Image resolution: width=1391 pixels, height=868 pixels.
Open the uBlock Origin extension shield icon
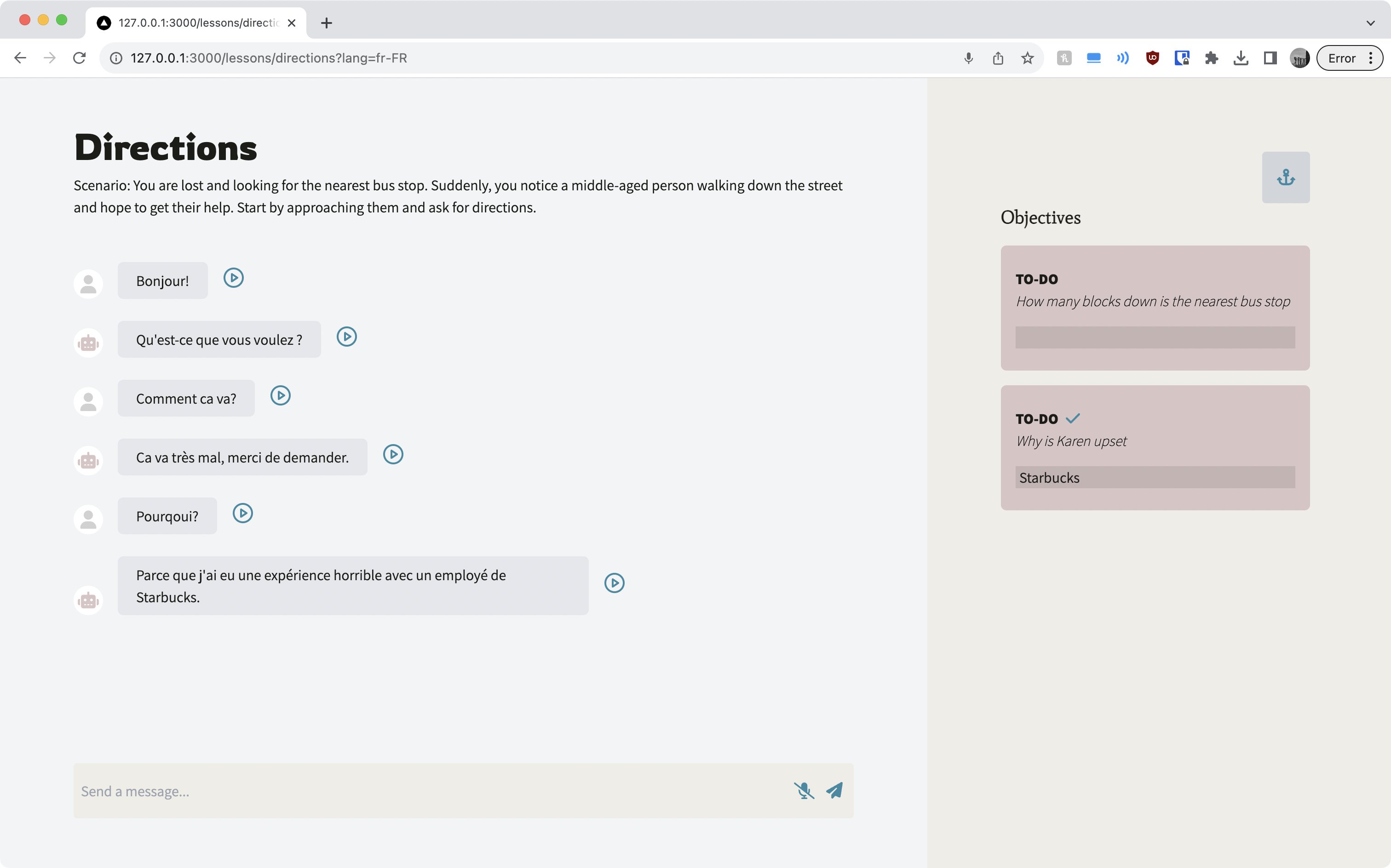pyautogui.click(x=1152, y=58)
